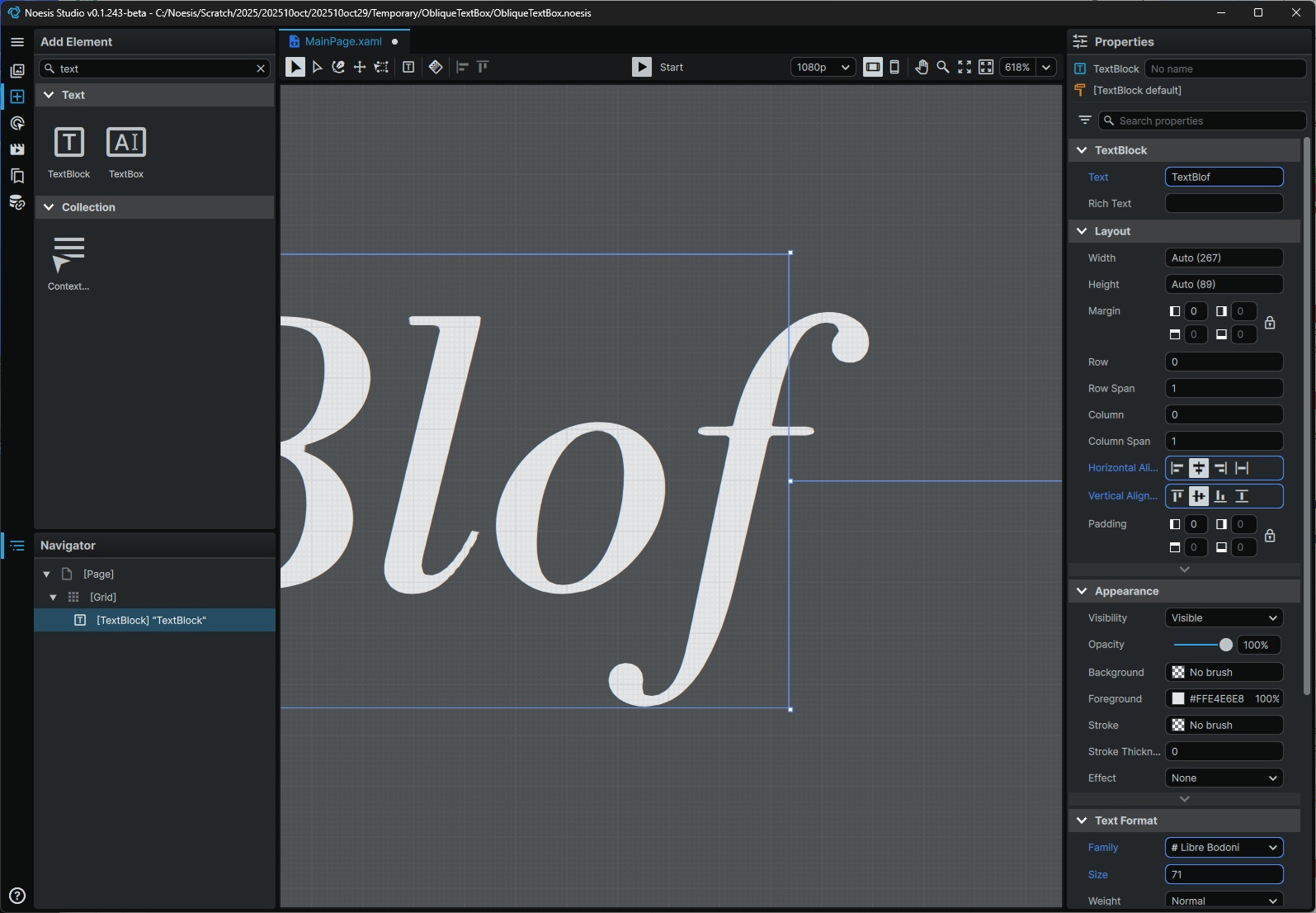Switch to the MainPage.xaml tab
Viewport: 1316px width, 913px height.
pos(342,41)
